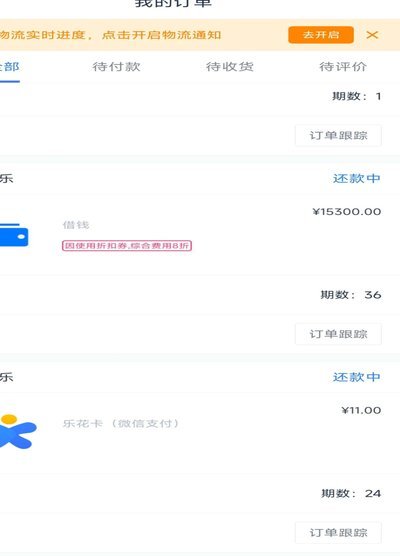Tap the 还款中 status of 乐花卡 order

(356, 377)
